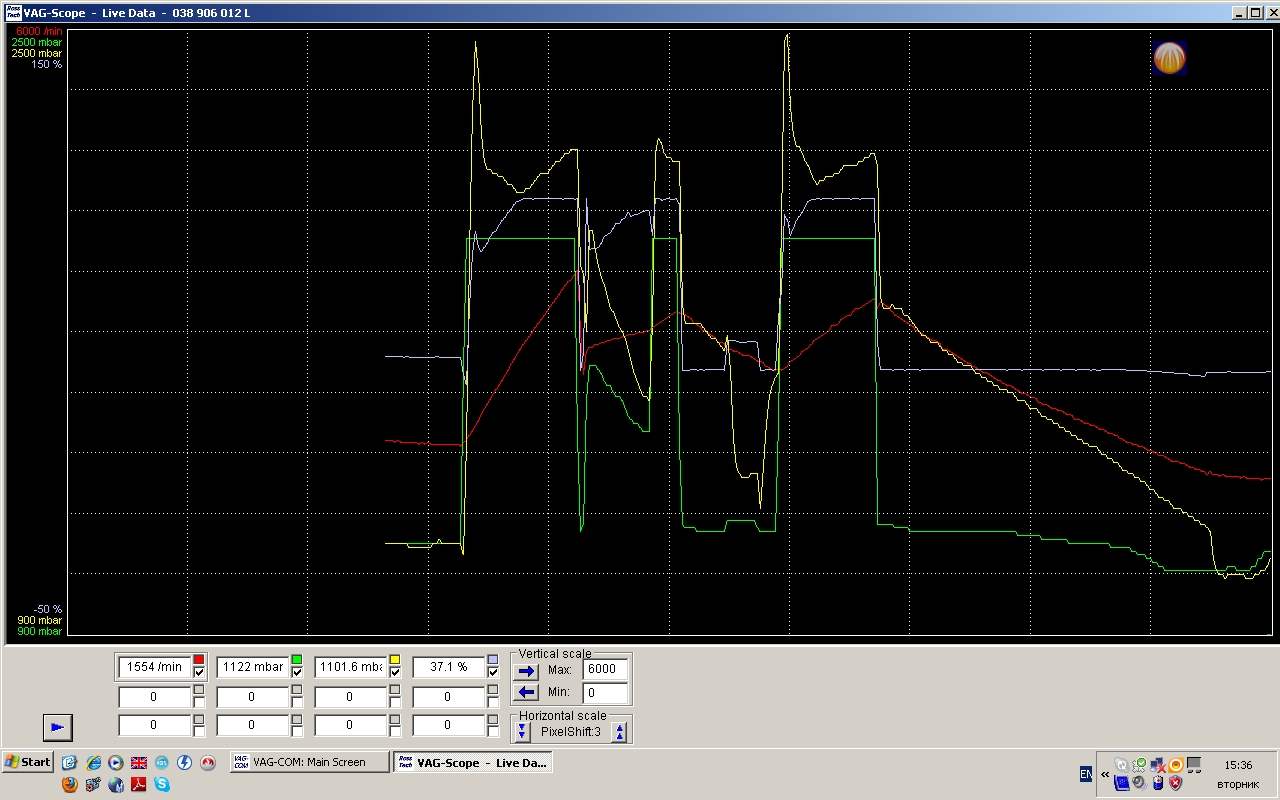
Task: Click the right arrow beside Vertical scale Max
Action: click(x=526, y=670)
